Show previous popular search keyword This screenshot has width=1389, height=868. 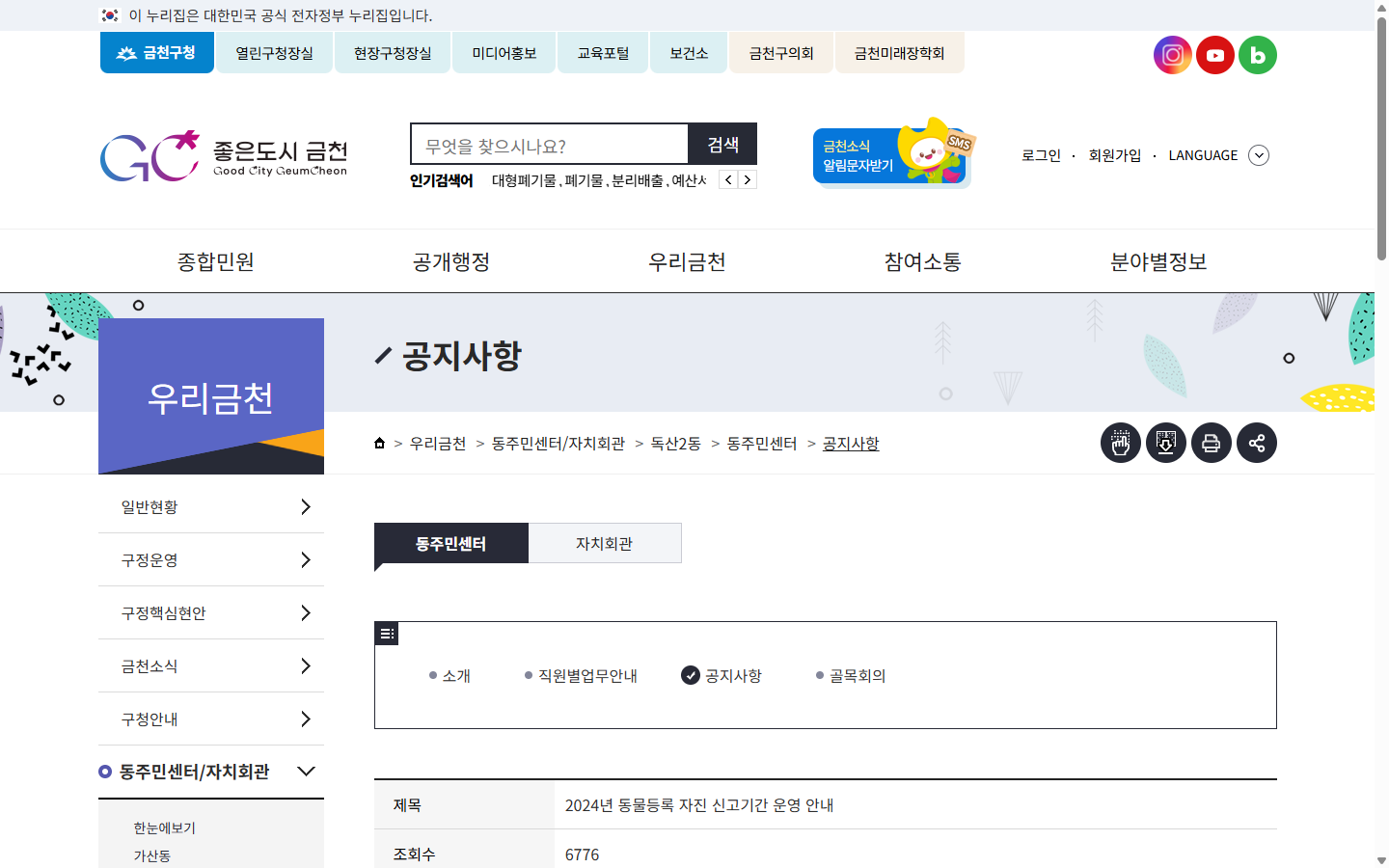tap(729, 179)
